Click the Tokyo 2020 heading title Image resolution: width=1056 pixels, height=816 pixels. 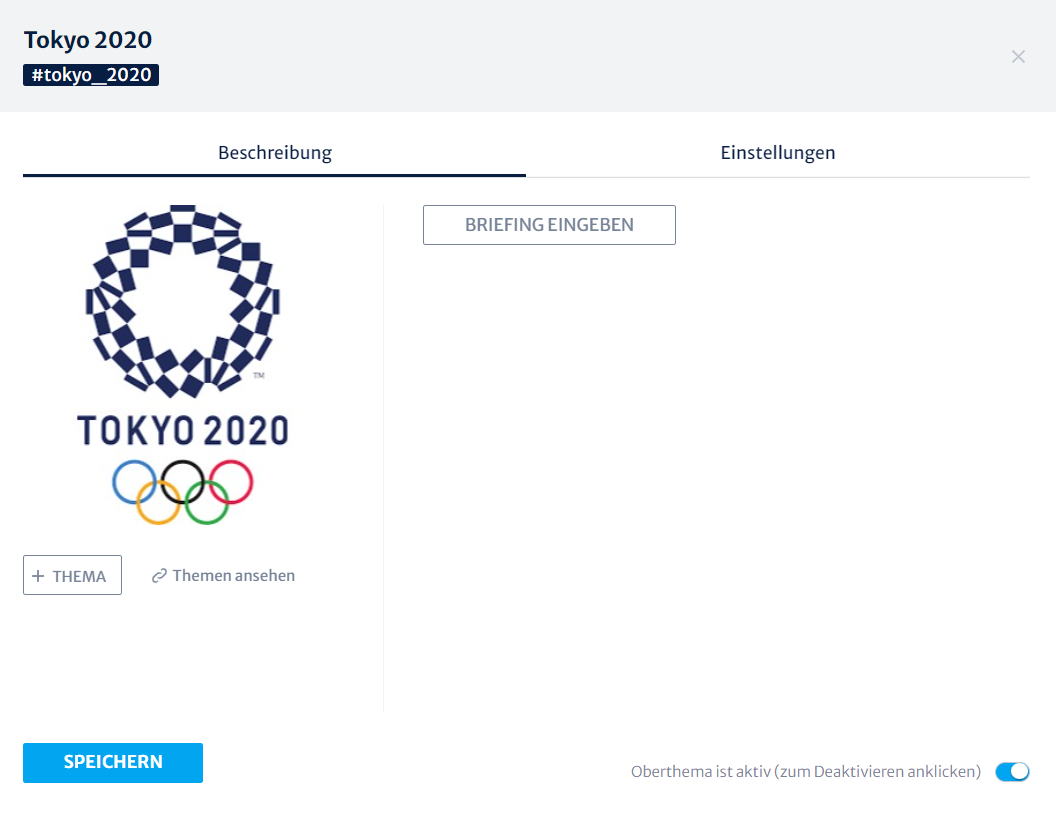88,40
